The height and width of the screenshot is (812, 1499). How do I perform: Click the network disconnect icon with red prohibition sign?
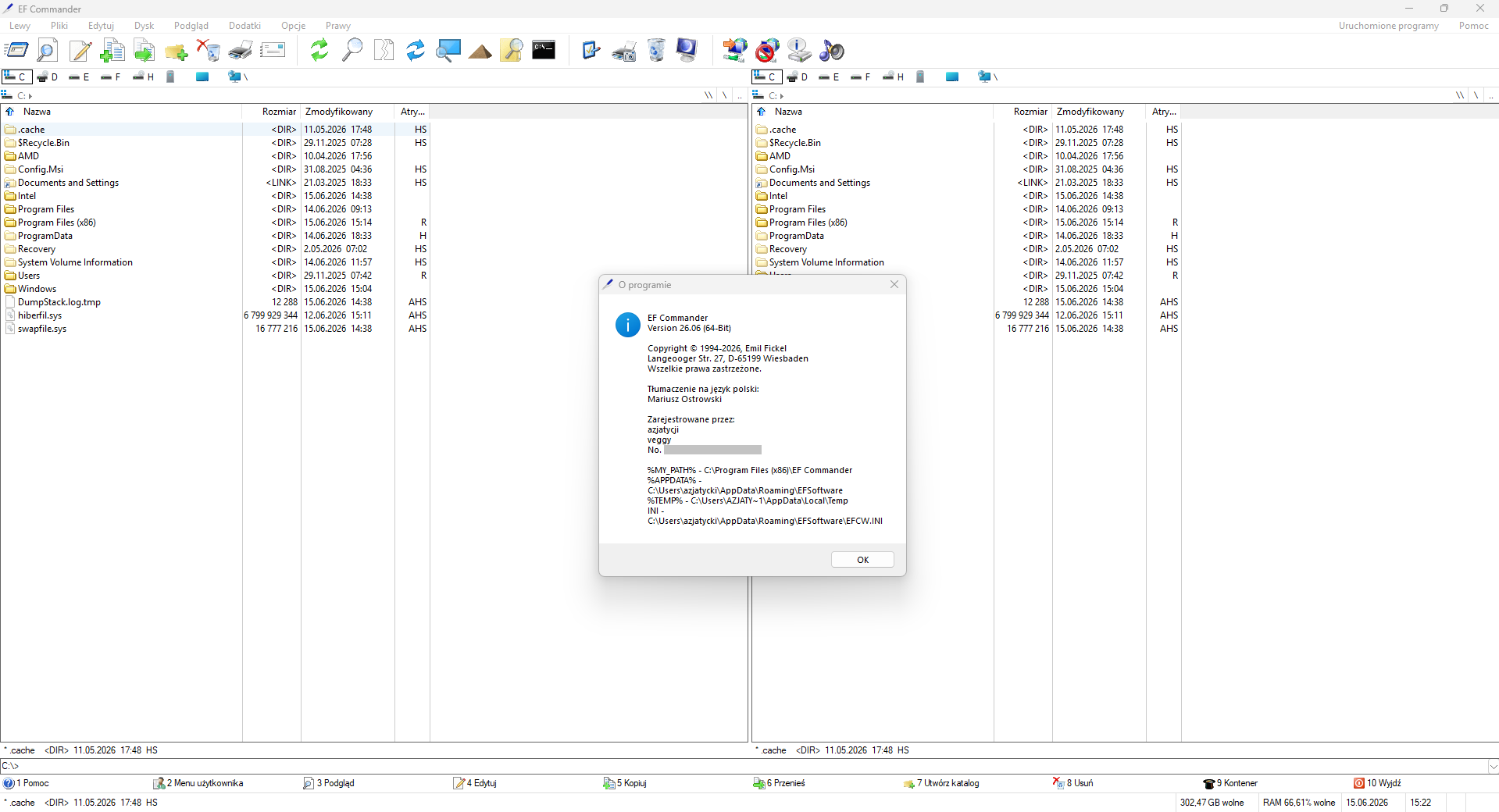point(767,51)
